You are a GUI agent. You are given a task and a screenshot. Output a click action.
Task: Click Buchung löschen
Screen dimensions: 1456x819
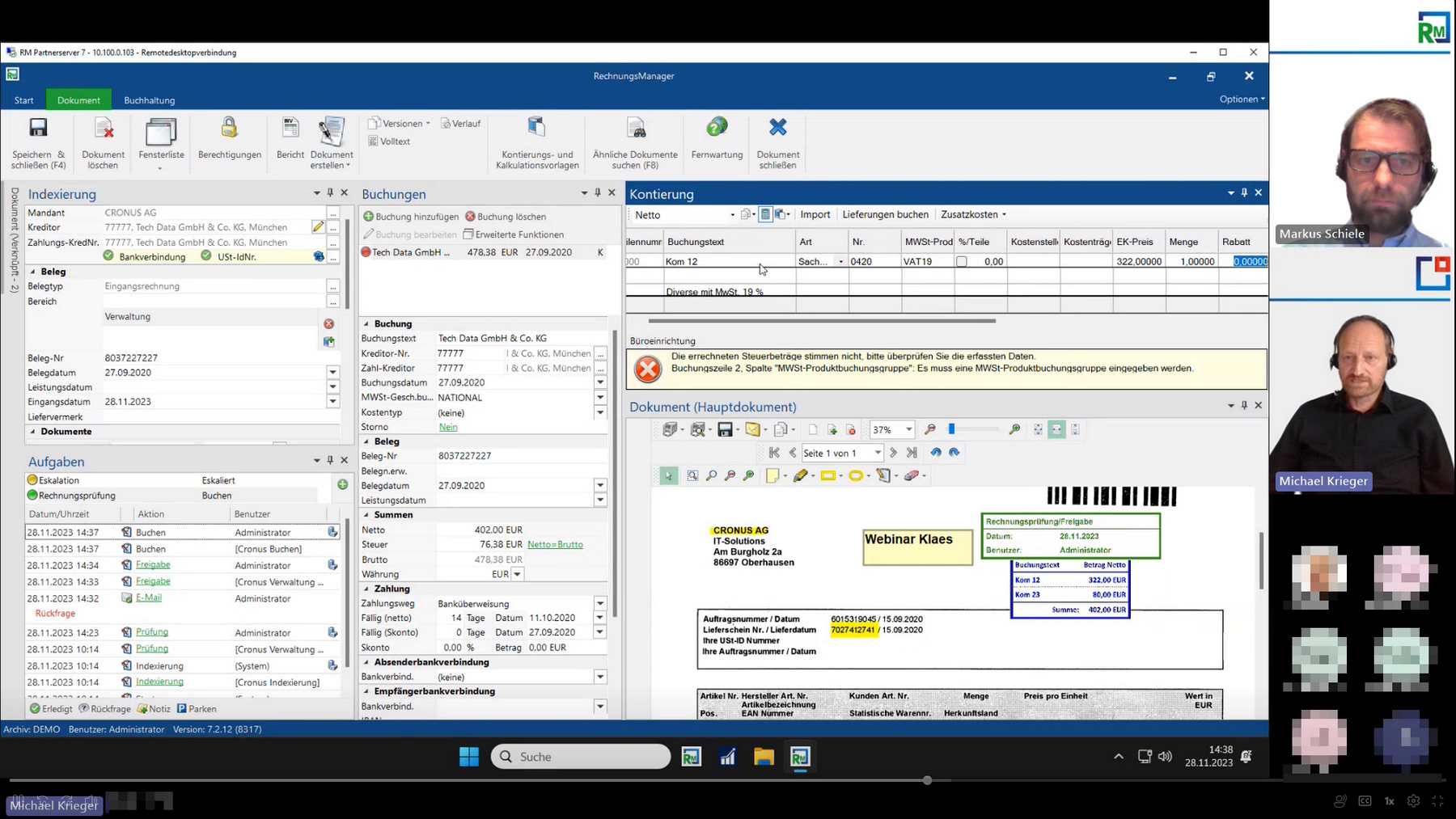506,217
